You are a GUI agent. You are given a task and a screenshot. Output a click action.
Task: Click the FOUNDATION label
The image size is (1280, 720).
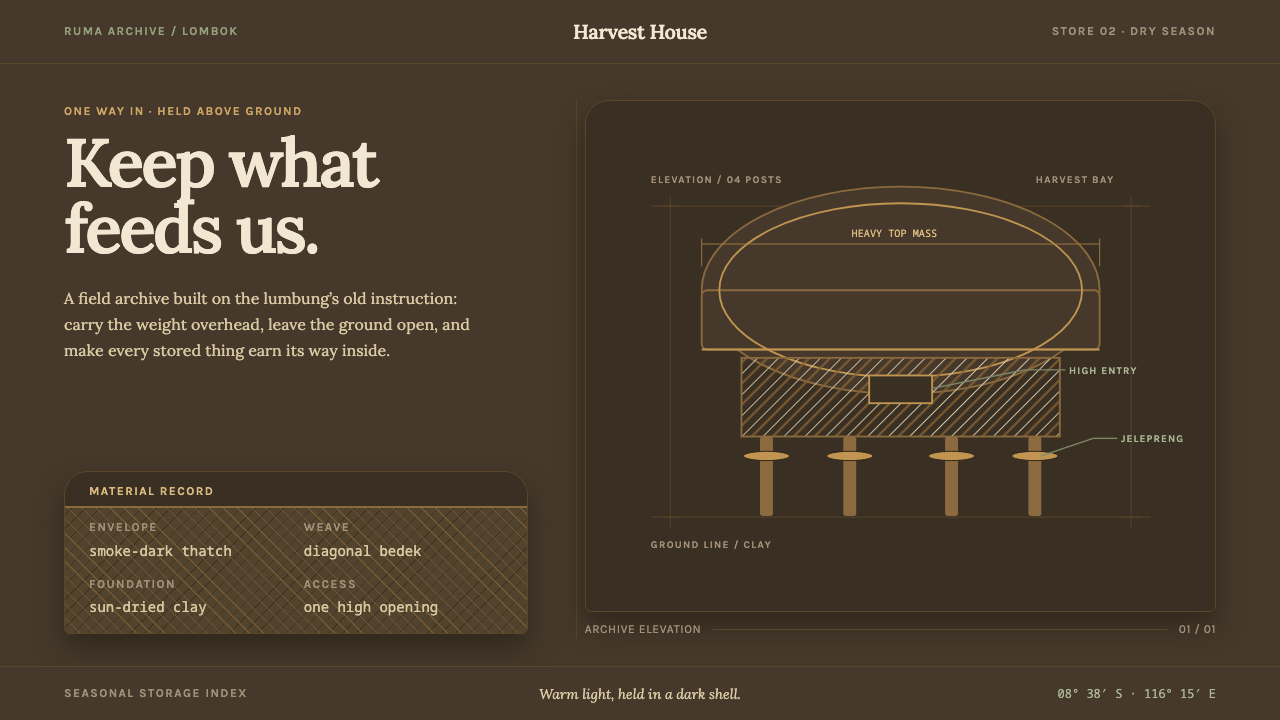pyautogui.click(x=132, y=584)
